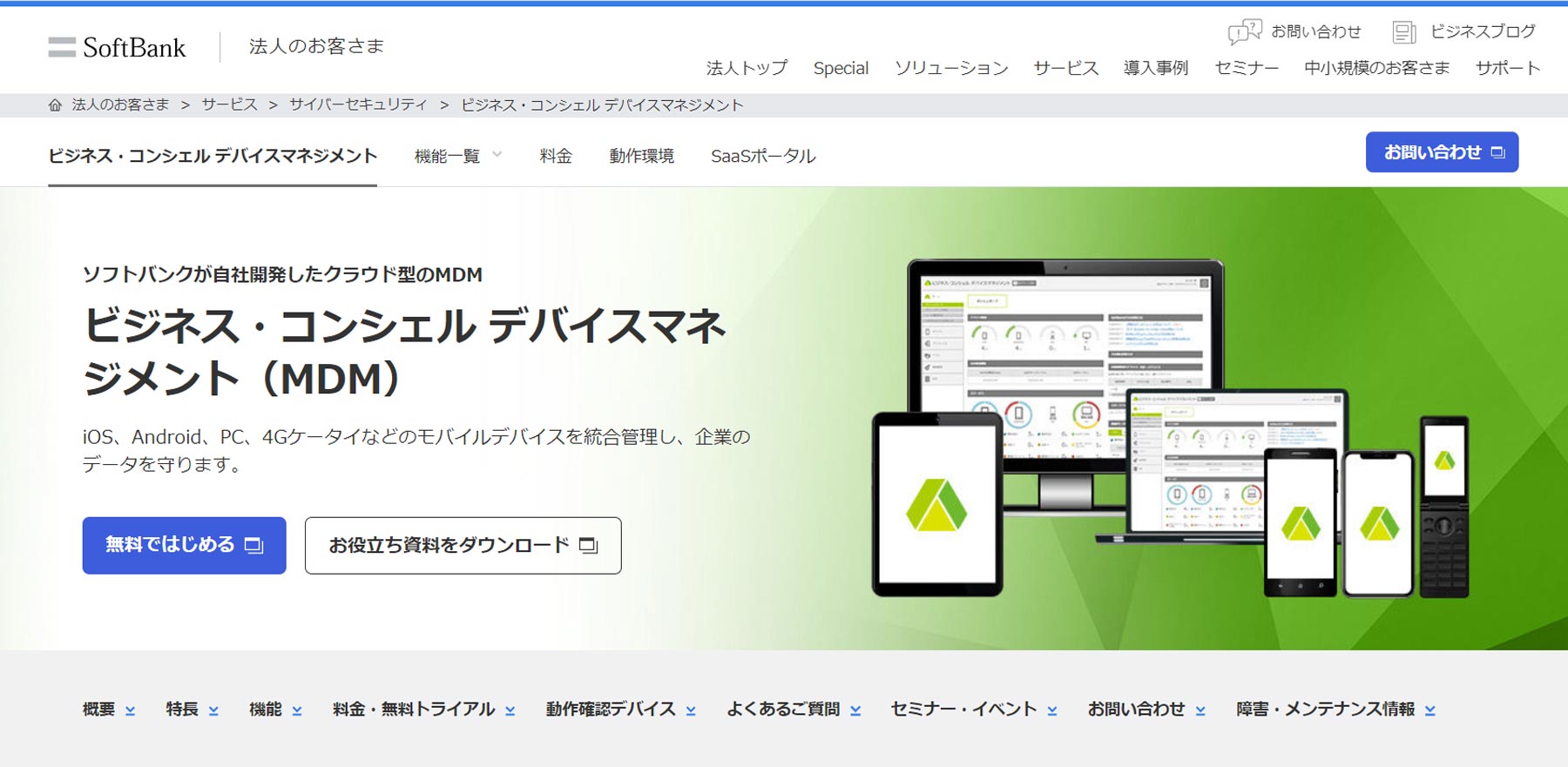Open サポート in main navigation
Viewport: 1568px width, 767px height.
coord(1508,68)
